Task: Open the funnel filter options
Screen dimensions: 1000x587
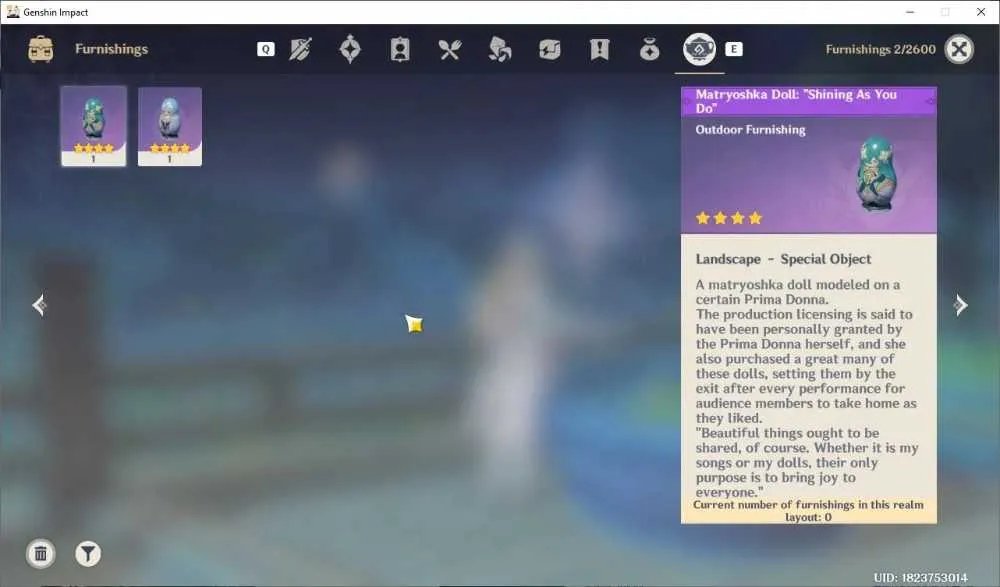Action: [x=88, y=554]
